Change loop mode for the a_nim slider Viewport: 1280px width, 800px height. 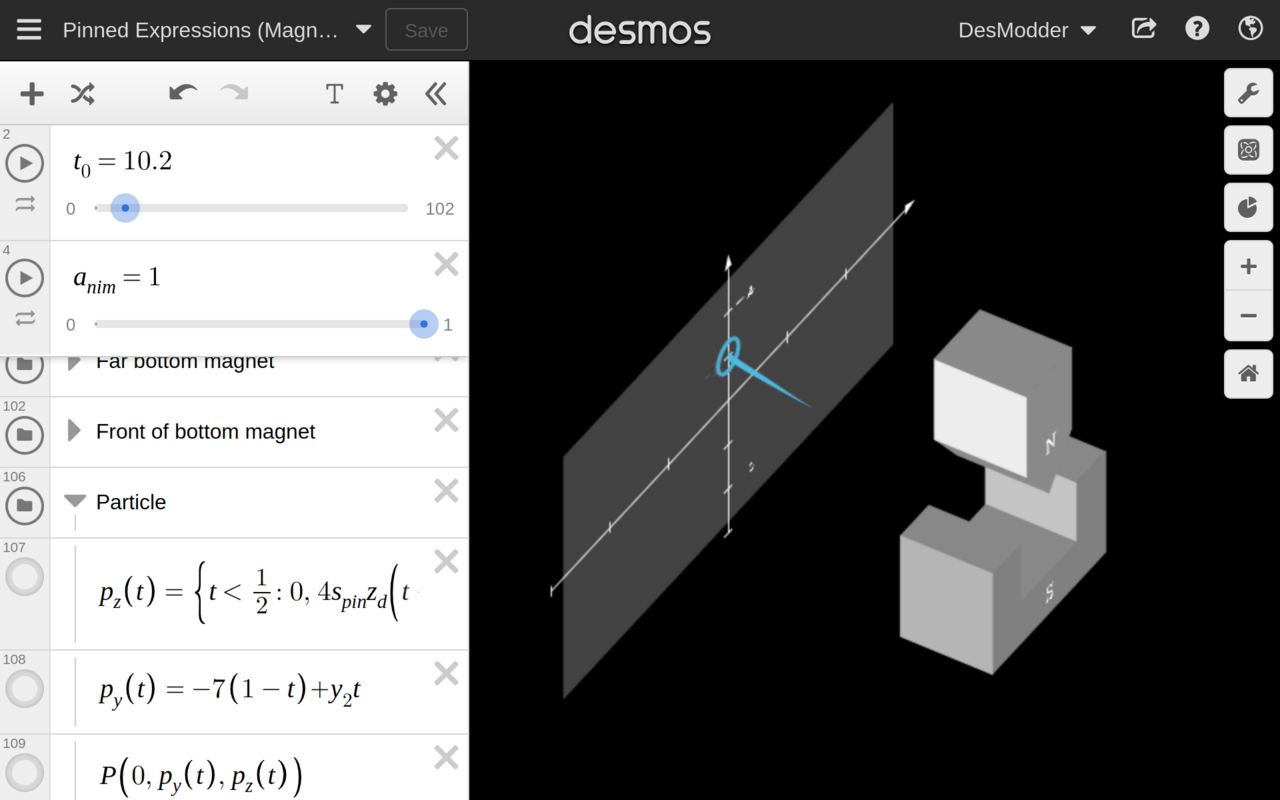click(x=24, y=318)
